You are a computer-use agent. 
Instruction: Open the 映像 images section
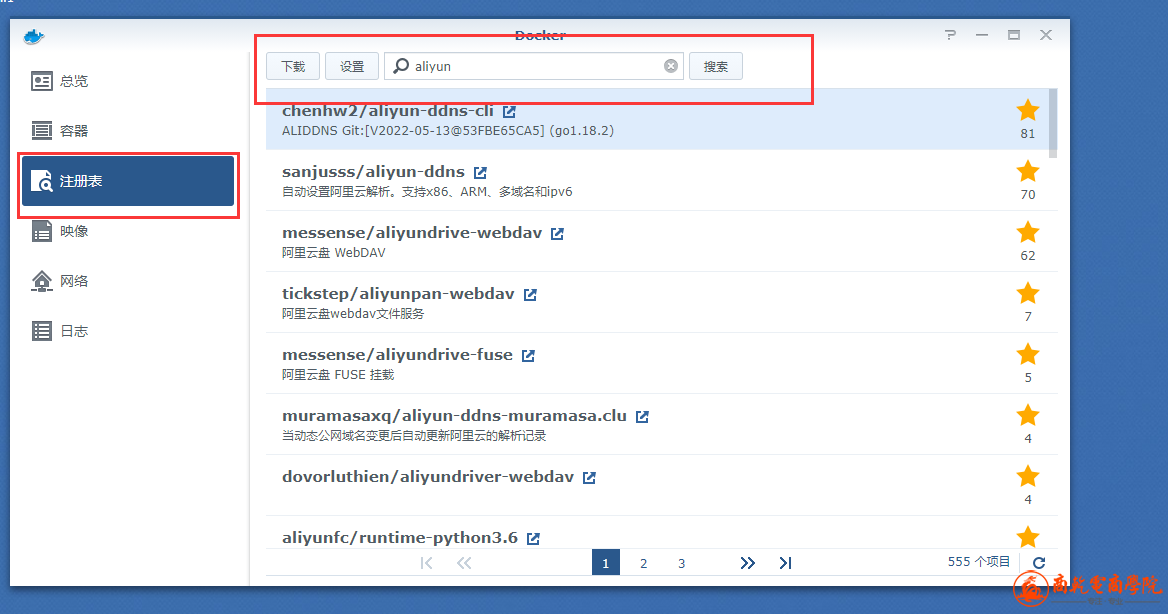[128, 231]
